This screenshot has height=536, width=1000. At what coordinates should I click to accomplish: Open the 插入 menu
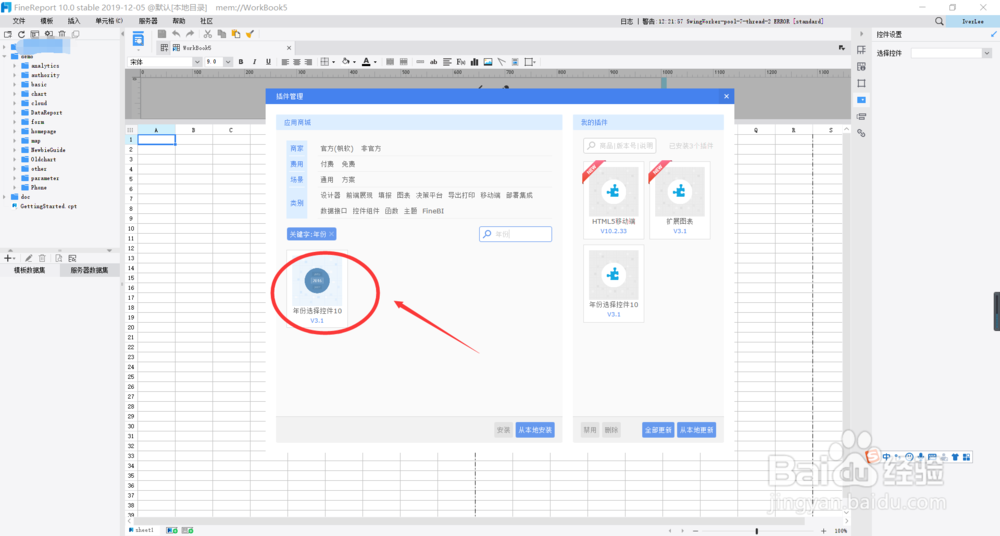coord(74,21)
